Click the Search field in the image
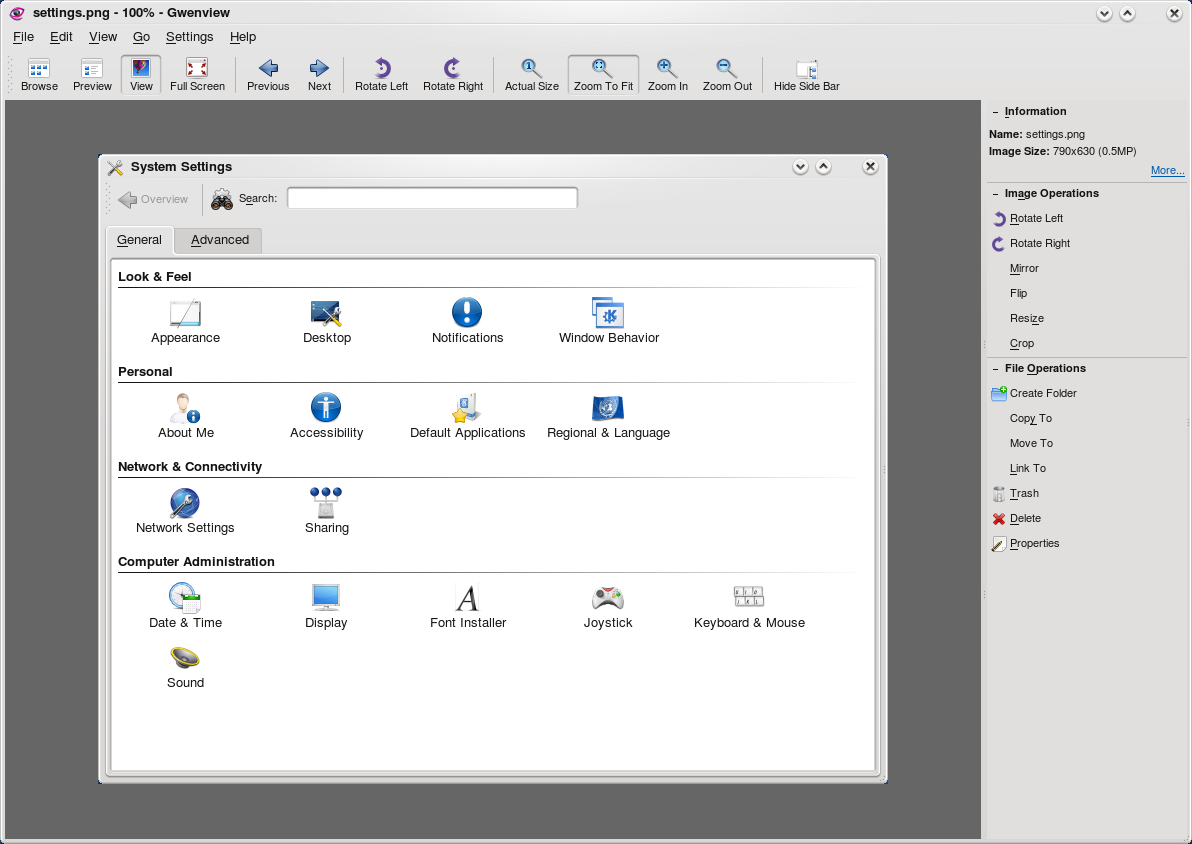This screenshot has height=844, width=1192. pyautogui.click(x=432, y=198)
